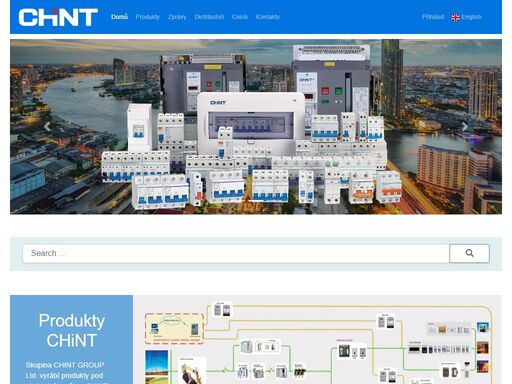
Task: Select the dashed red network diagram box
Action: pyautogui.click(x=174, y=328)
